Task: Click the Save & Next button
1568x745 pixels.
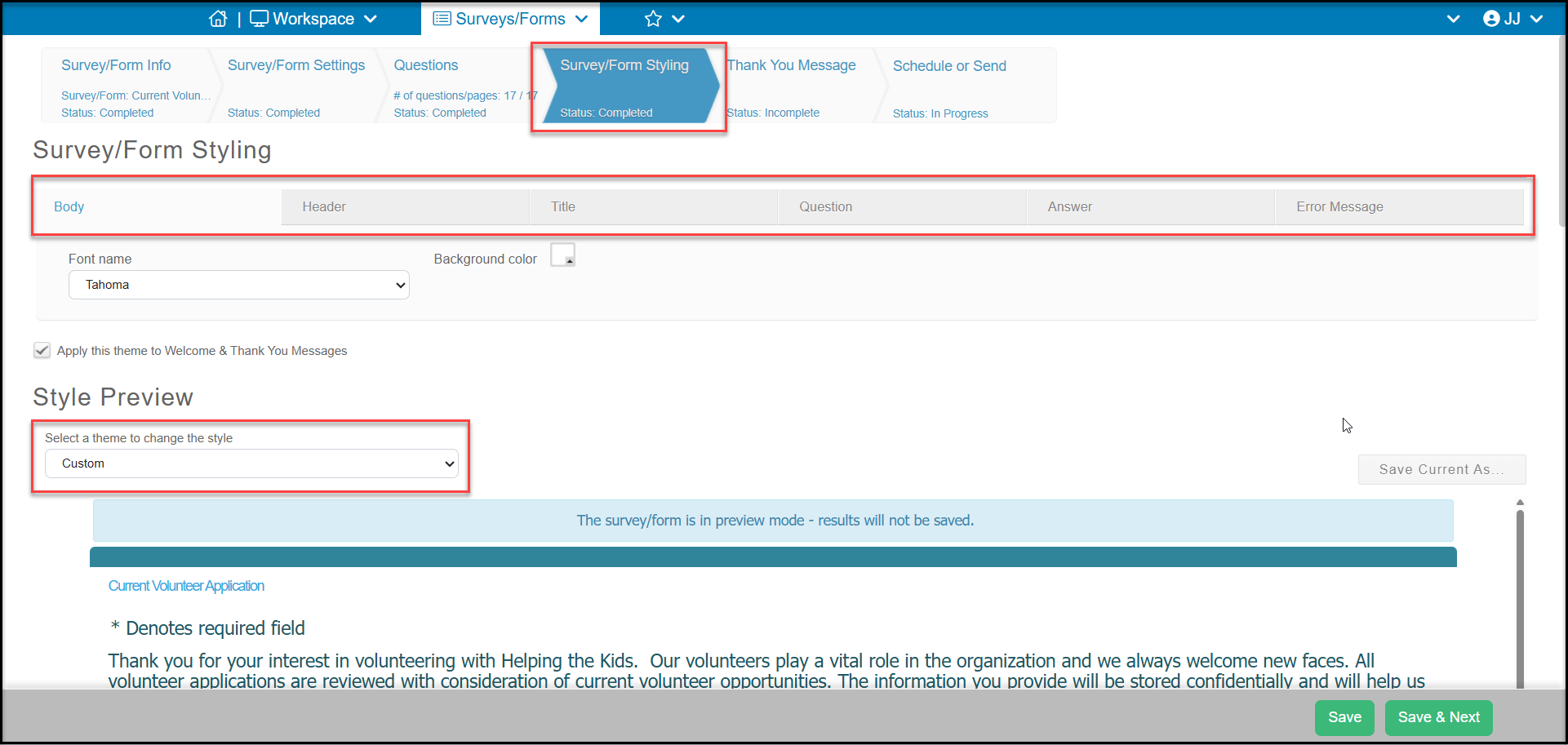Action: [1438, 717]
